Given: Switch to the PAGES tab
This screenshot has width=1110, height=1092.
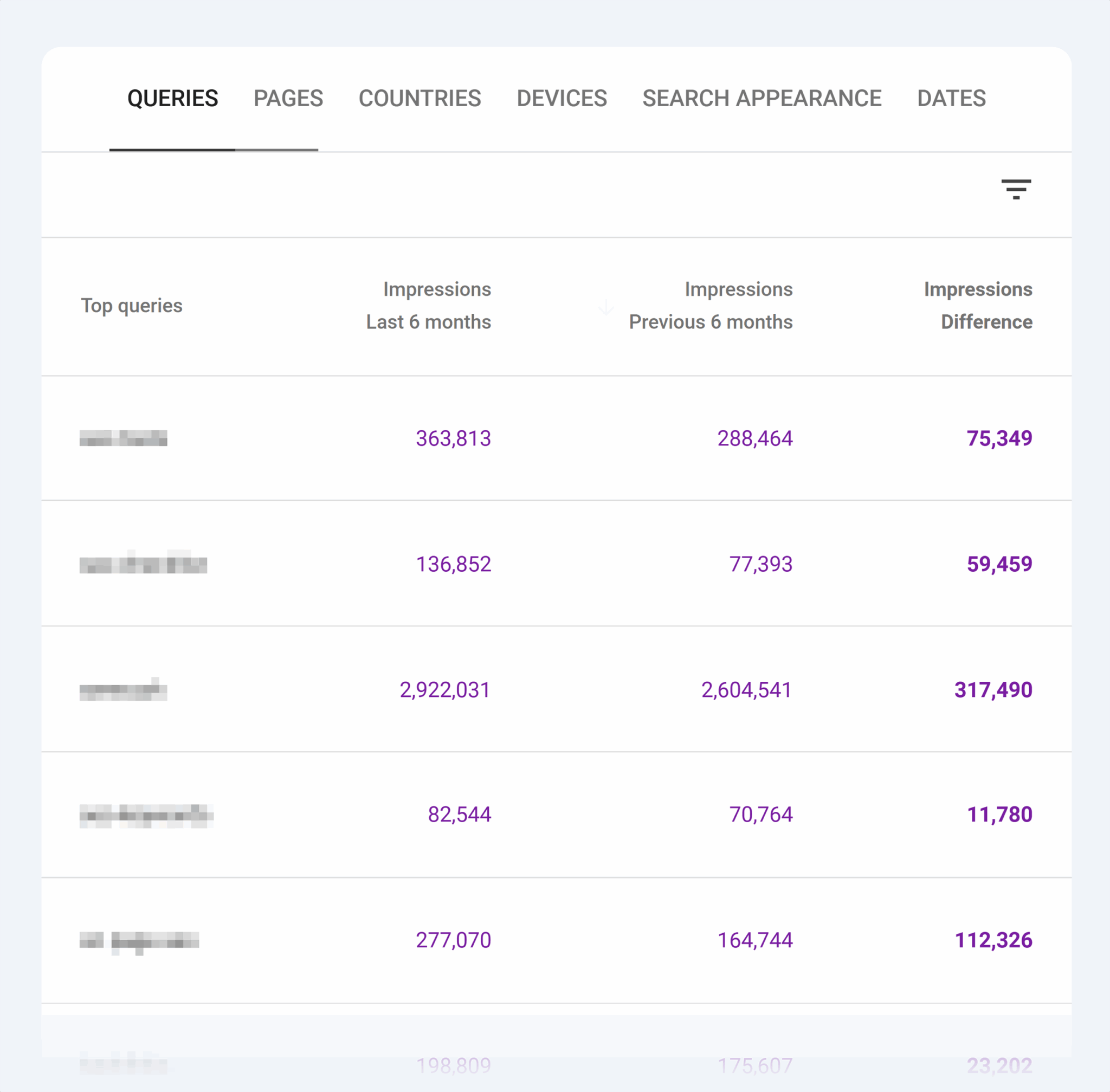Looking at the screenshot, I should click(288, 98).
